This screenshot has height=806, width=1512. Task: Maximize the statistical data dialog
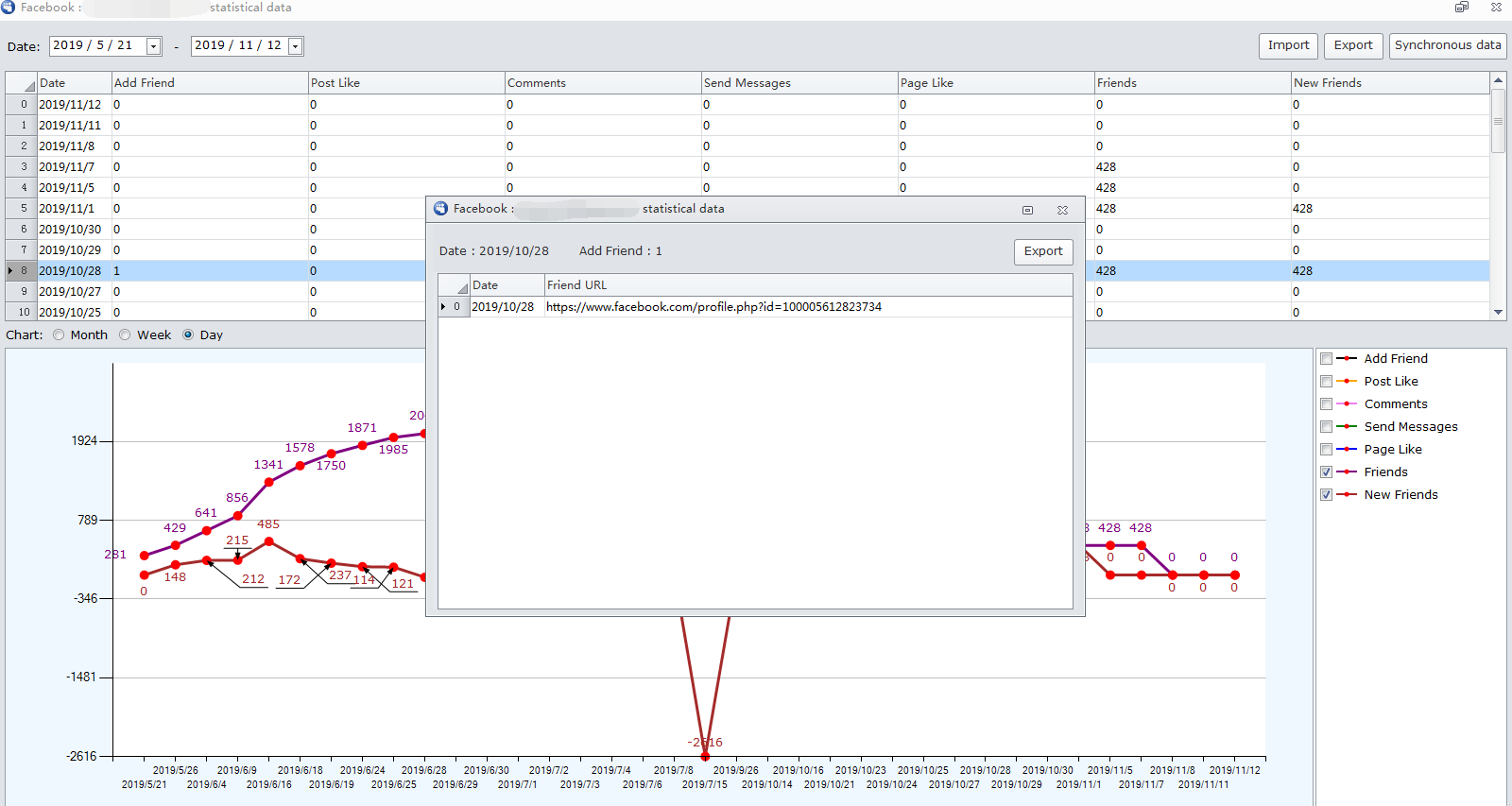coord(1027,210)
